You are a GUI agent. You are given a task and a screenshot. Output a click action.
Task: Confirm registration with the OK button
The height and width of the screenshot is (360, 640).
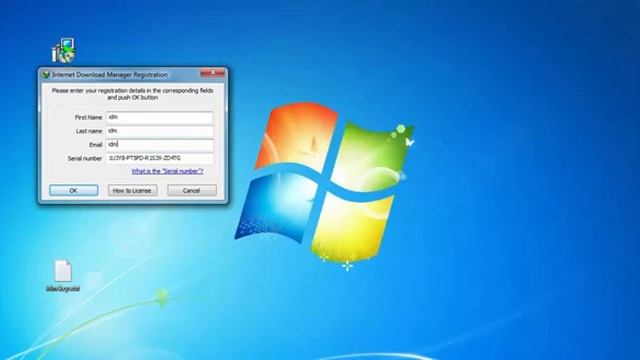[73, 190]
